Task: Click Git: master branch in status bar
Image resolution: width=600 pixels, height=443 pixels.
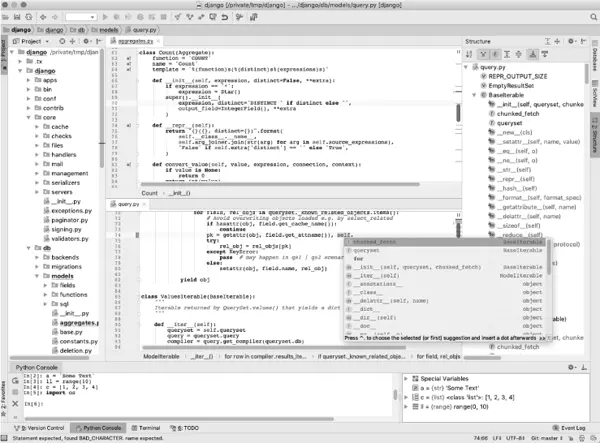Action: pyautogui.click(x=546, y=438)
